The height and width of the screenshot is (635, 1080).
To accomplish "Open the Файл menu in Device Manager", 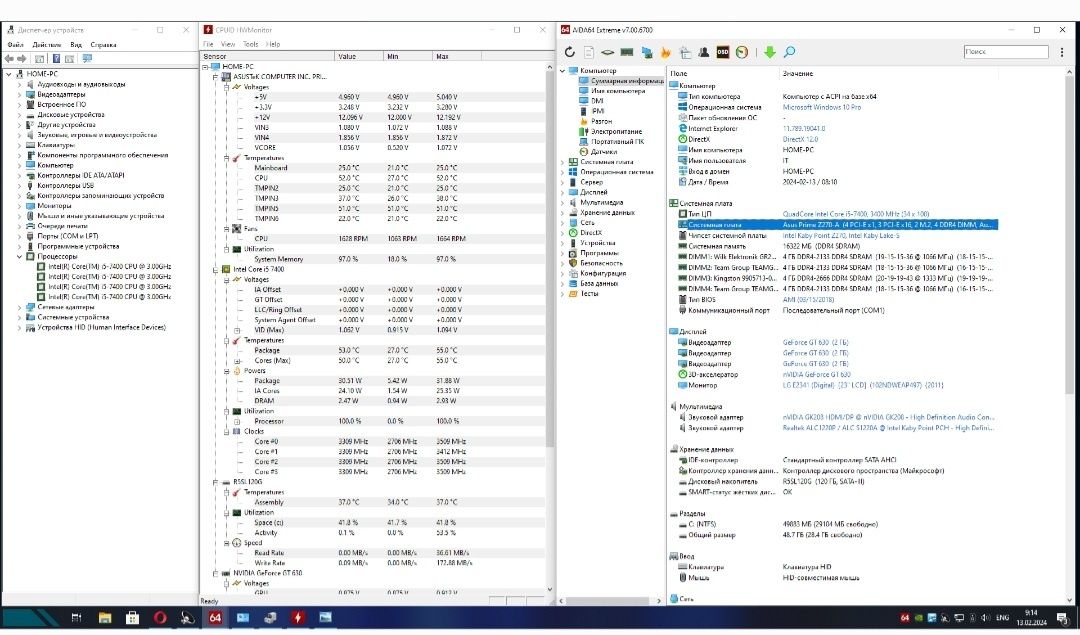I will point(15,45).
